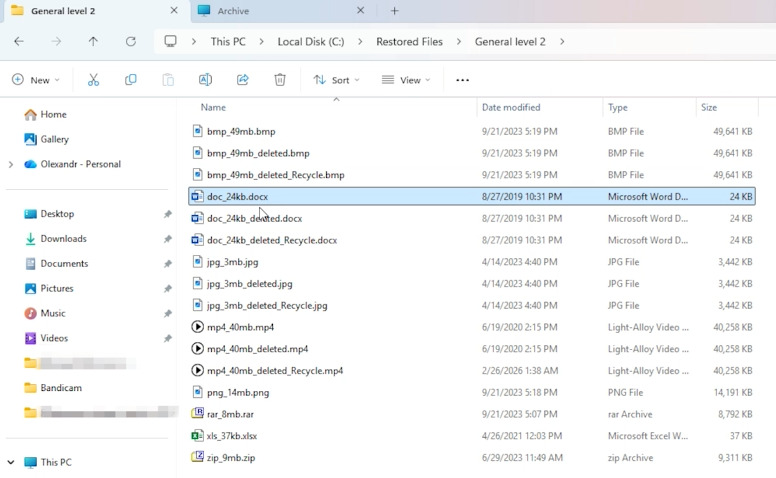Viewport: 776px width, 478px height.
Task: Close the General level 2 tab
Action: pyautogui.click(x=174, y=10)
